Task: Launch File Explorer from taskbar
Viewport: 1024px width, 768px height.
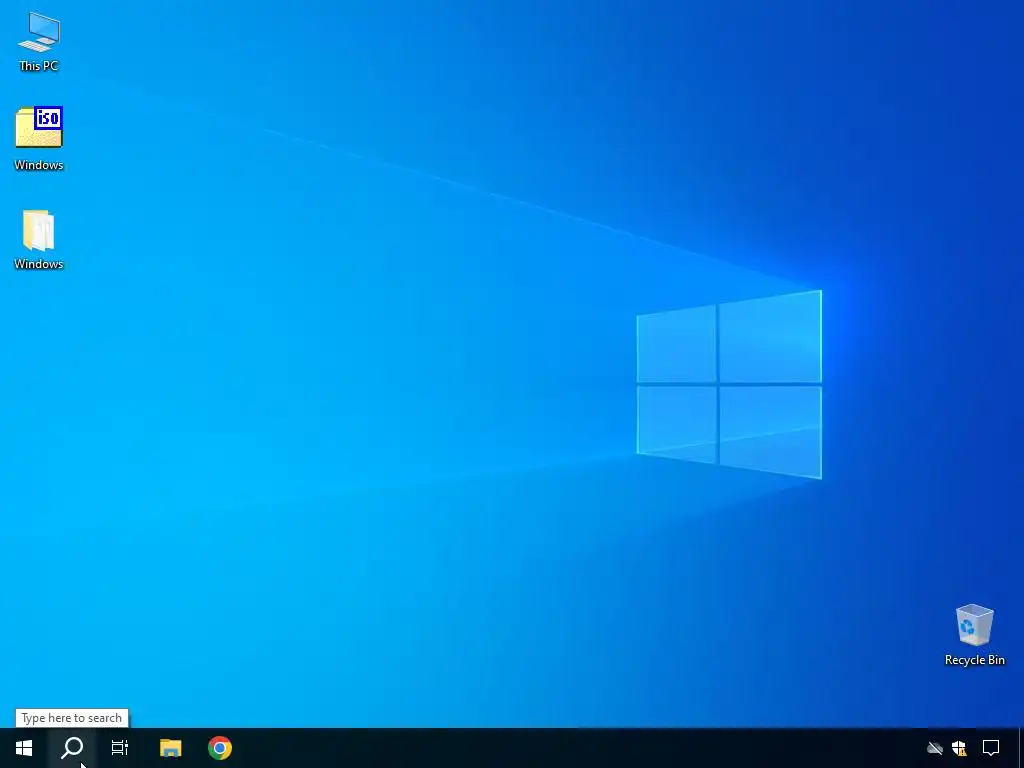Action: point(170,748)
